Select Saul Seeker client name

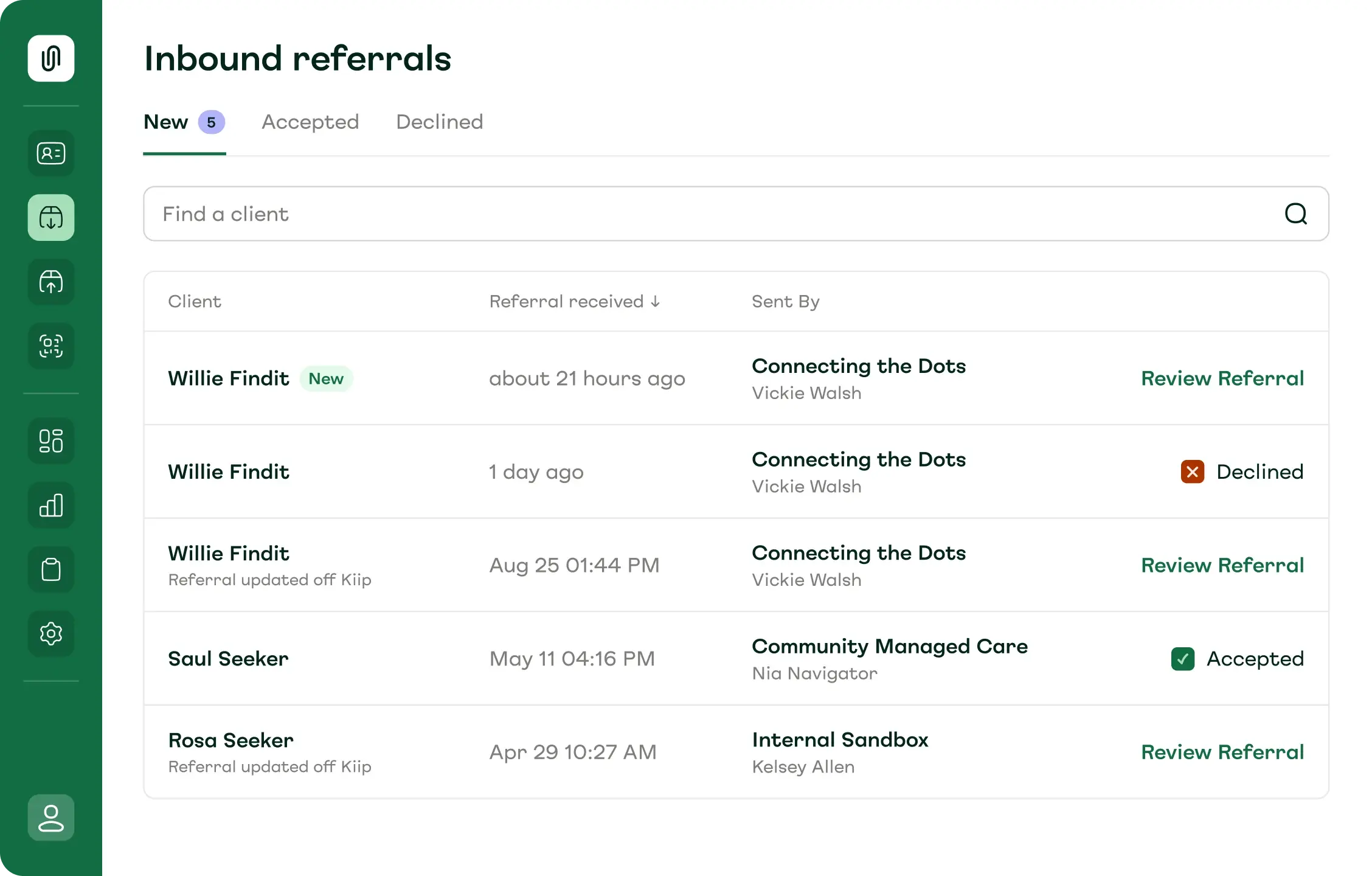[228, 659]
